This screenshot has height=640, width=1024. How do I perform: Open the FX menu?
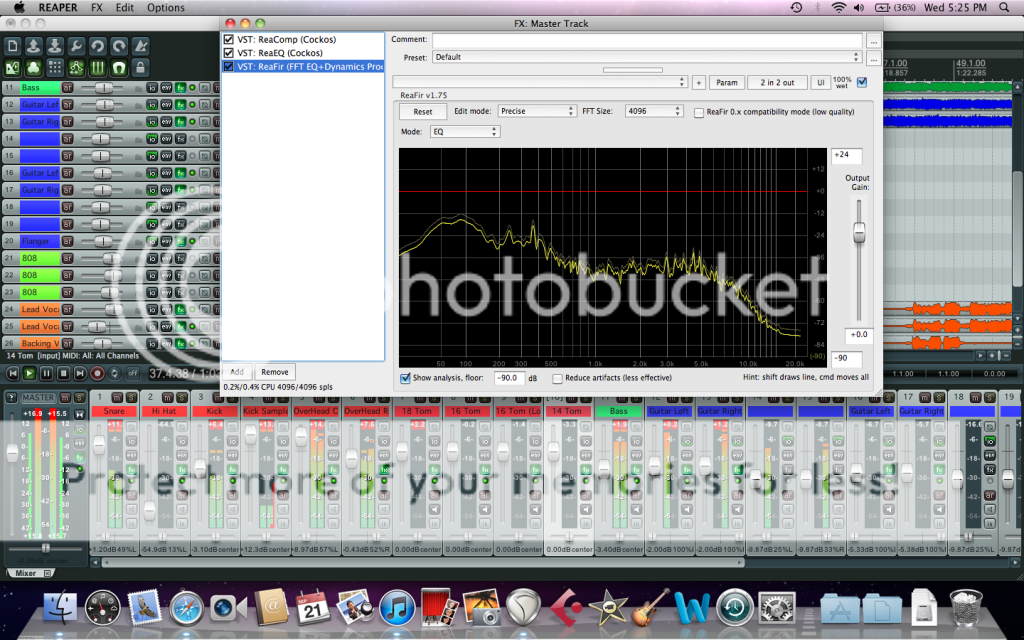coord(97,8)
